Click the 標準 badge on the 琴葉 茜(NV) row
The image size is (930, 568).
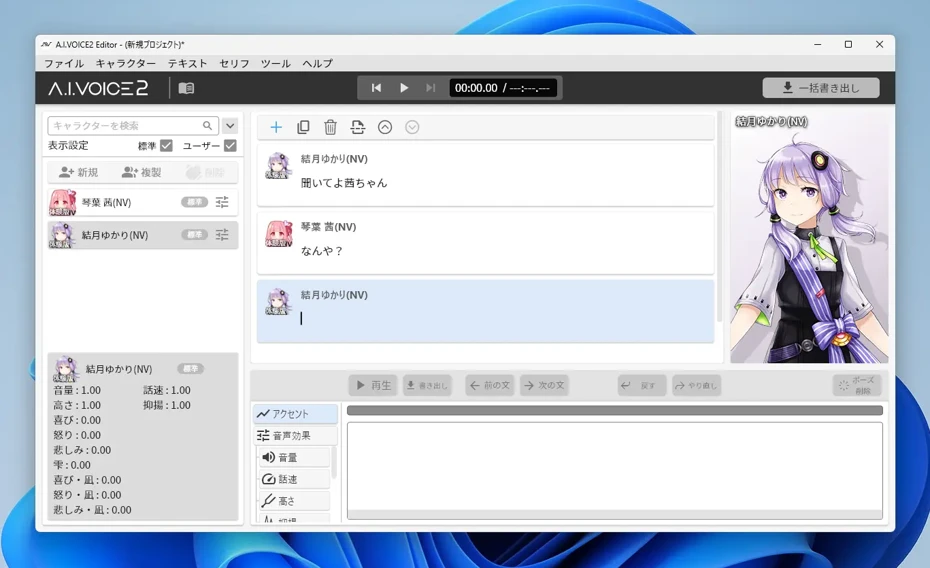(194, 202)
